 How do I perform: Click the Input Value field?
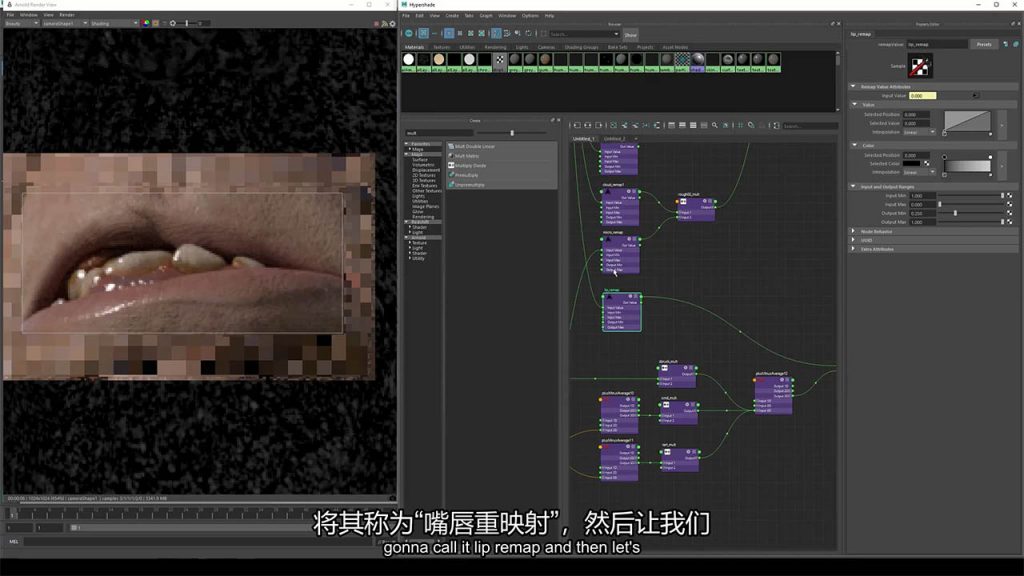tap(923, 95)
